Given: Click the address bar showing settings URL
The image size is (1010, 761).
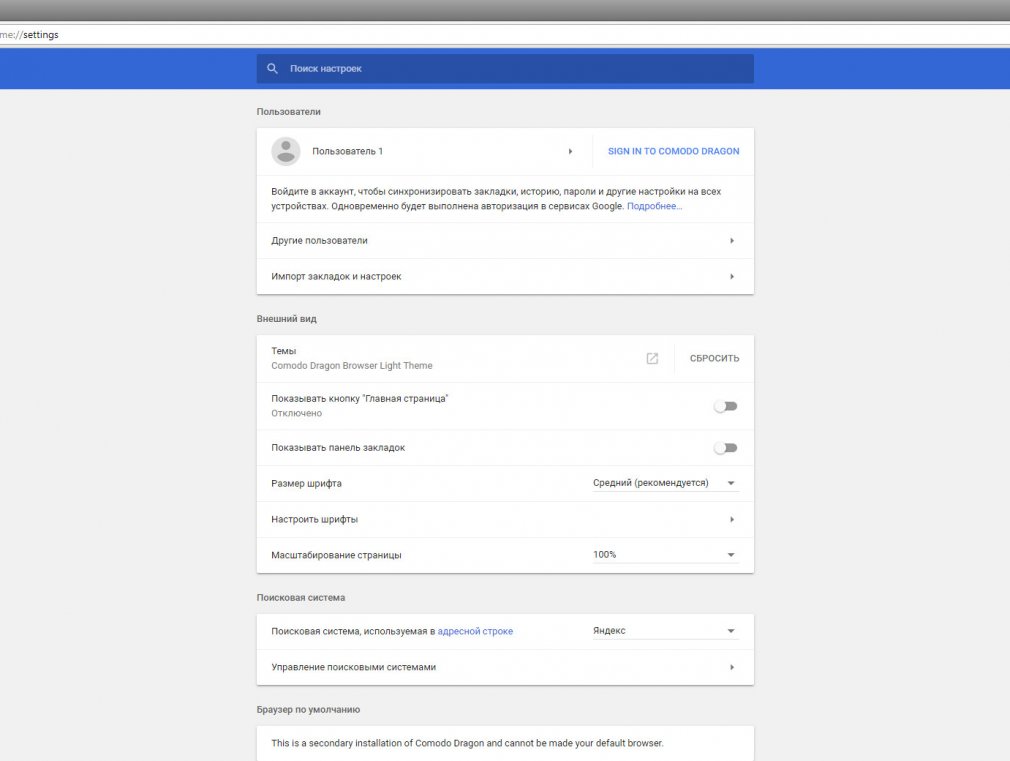Looking at the screenshot, I should (x=505, y=35).
